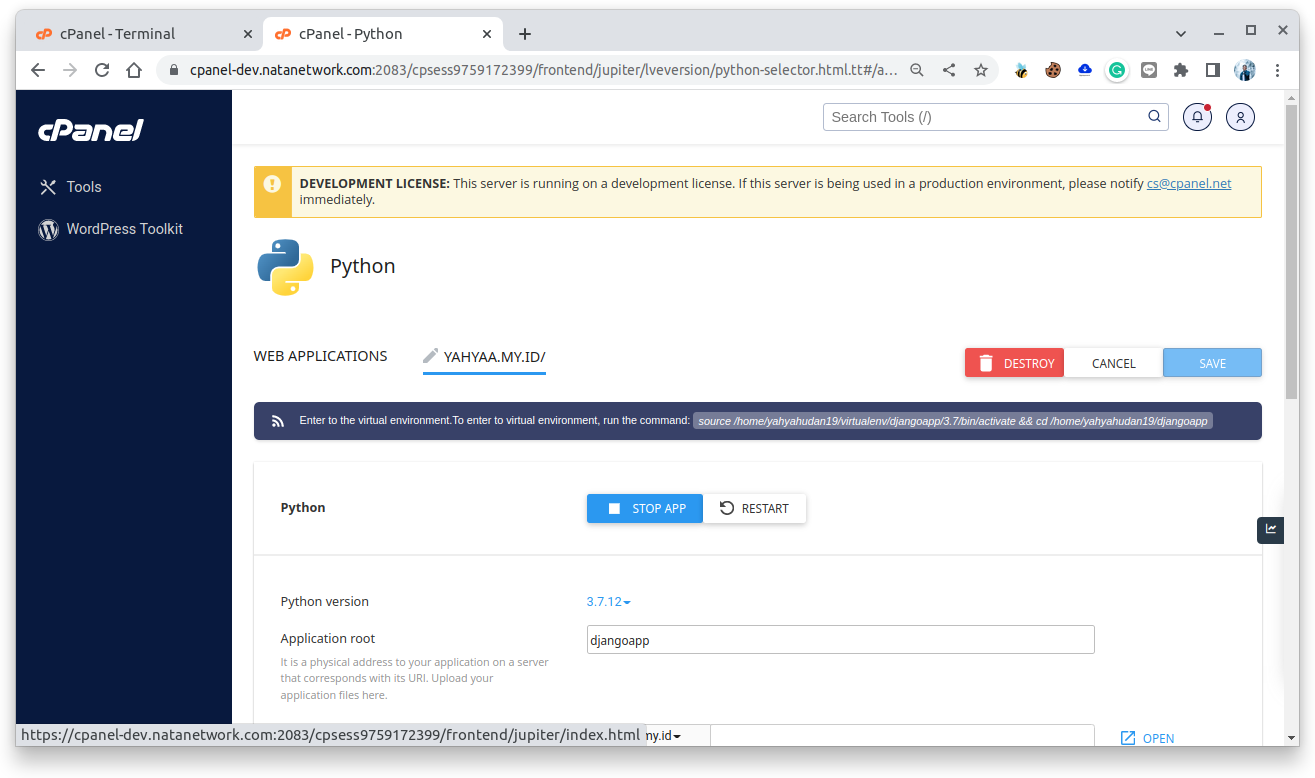Open the cPanel logo home link
1315x778 pixels.
tap(91, 130)
